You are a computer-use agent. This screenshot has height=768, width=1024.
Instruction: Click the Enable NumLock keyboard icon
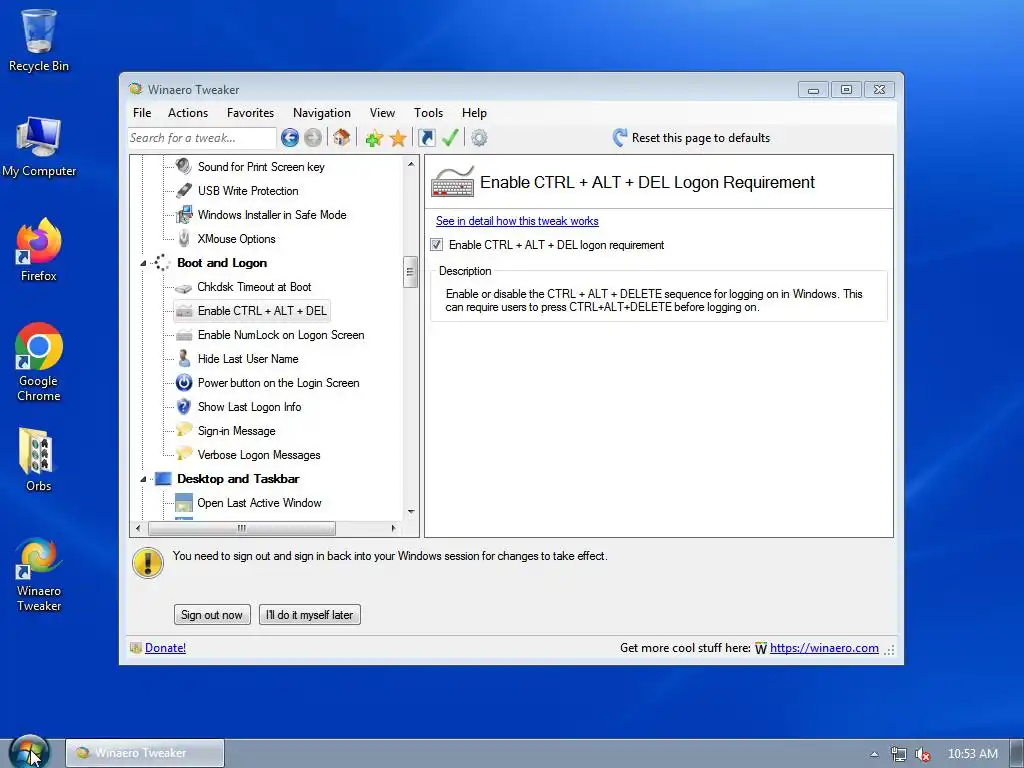tap(184, 335)
